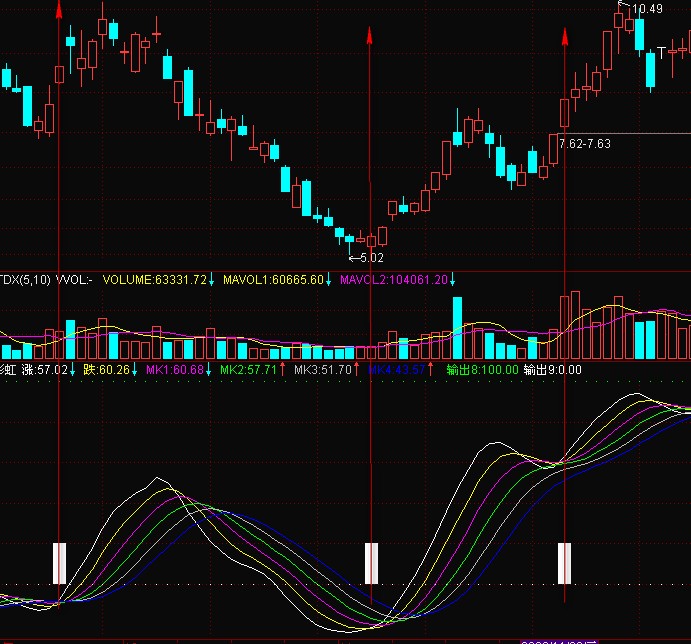Select the 7.62-7.63 price level label
This screenshot has height=644, width=691.
click(x=585, y=144)
